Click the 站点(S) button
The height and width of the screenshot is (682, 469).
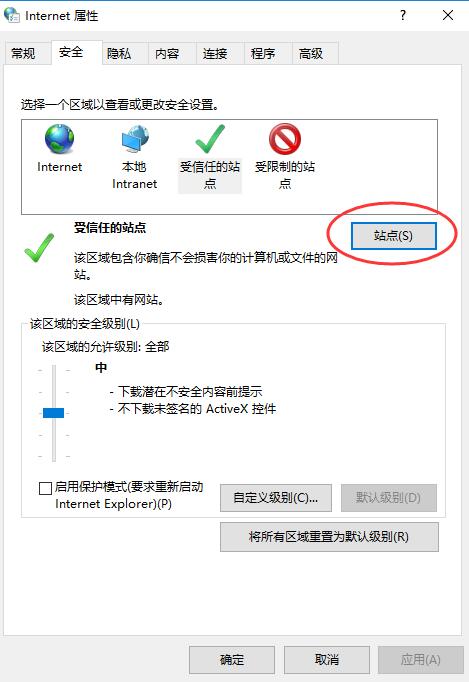394,236
